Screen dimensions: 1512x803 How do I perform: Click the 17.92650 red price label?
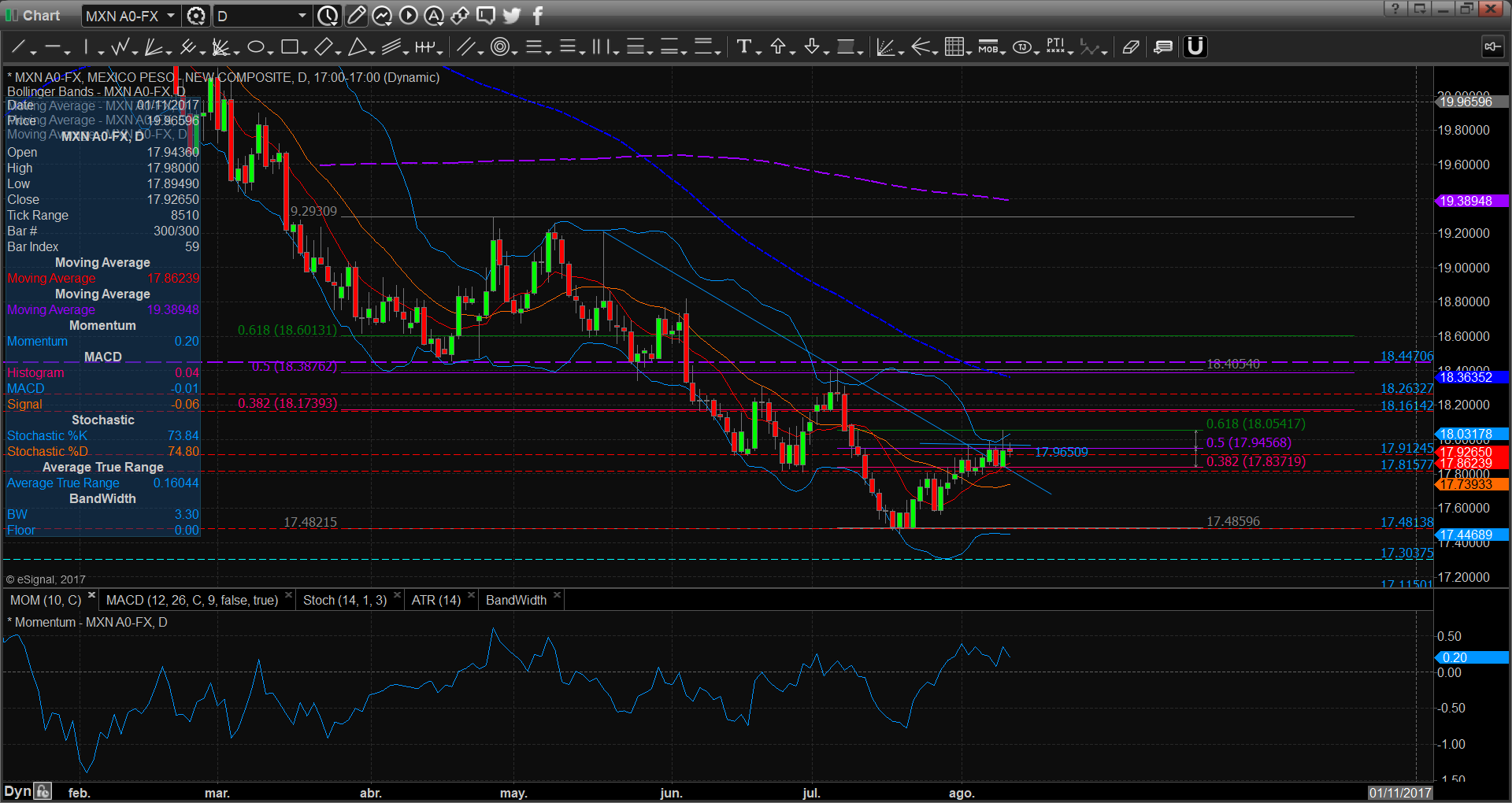point(1473,452)
